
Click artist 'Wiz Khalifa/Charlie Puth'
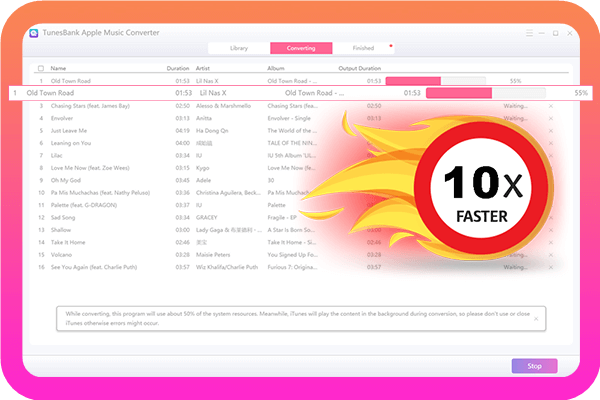point(227,267)
